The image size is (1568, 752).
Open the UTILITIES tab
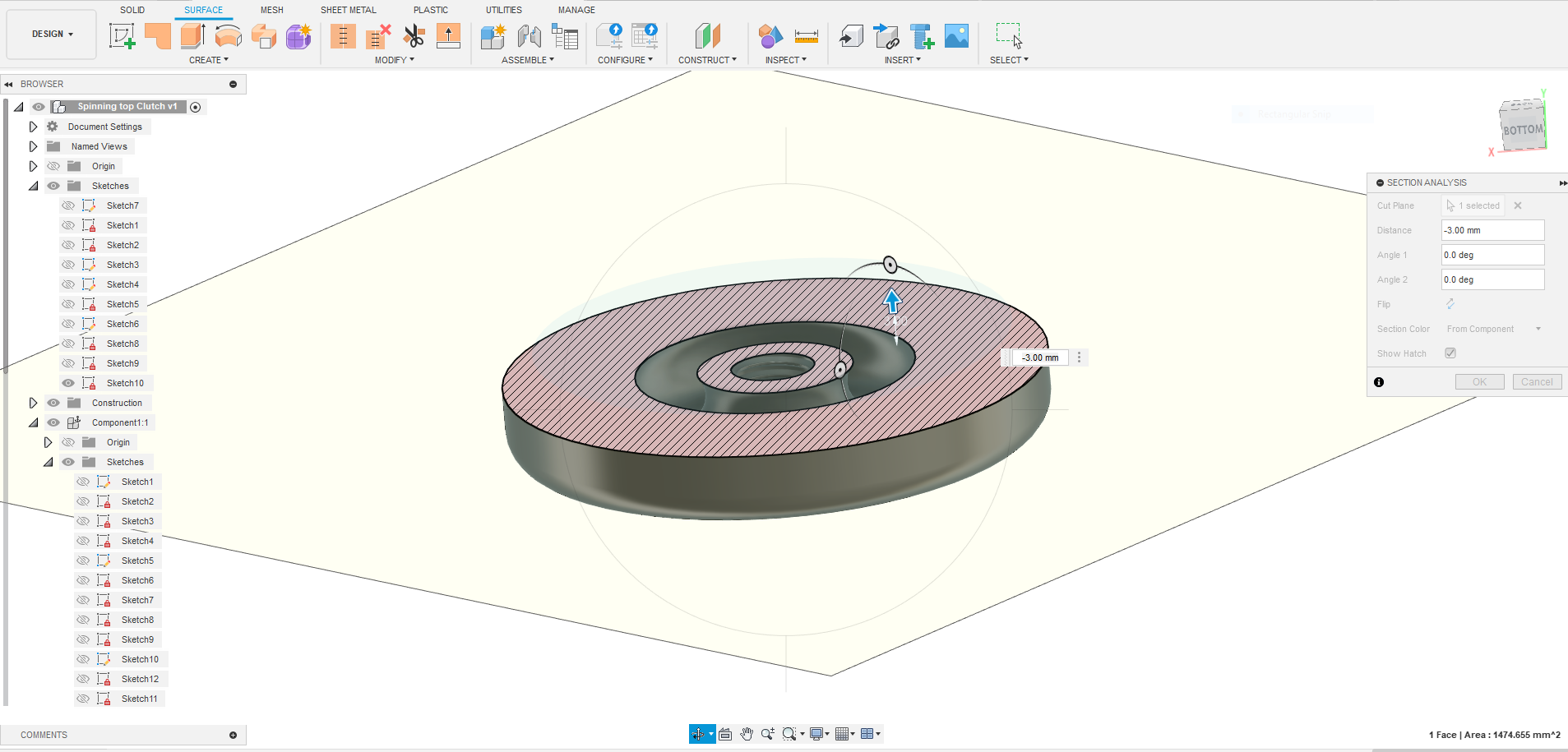(x=504, y=10)
